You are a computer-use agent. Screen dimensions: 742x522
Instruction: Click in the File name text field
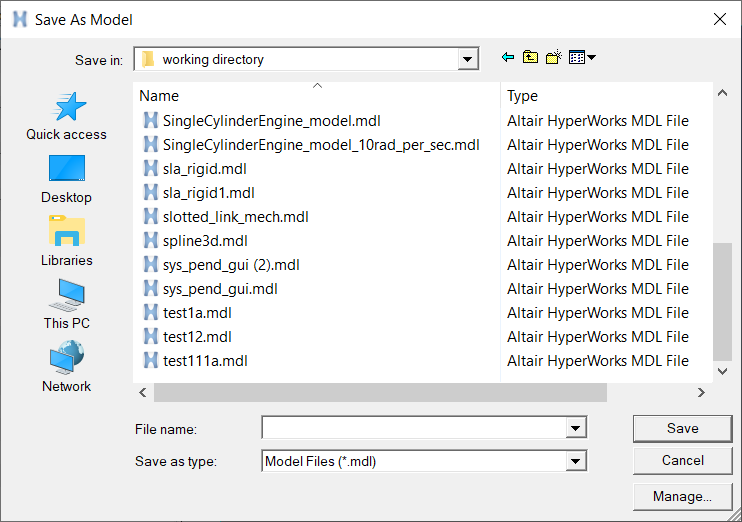click(413, 429)
